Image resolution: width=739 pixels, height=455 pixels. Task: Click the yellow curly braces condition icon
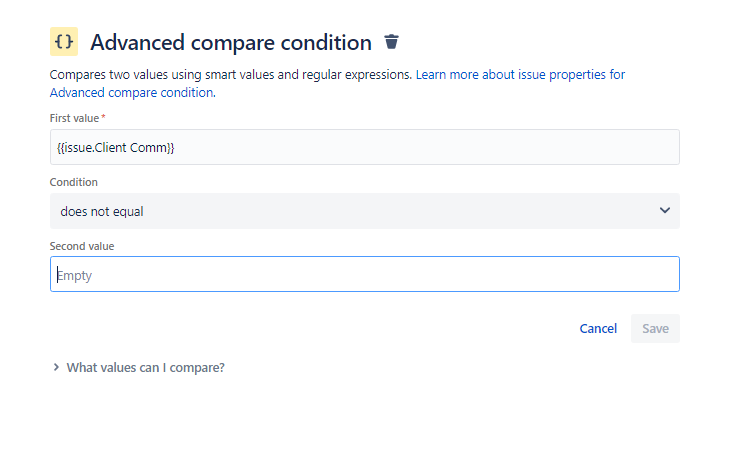(x=64, y=41)
